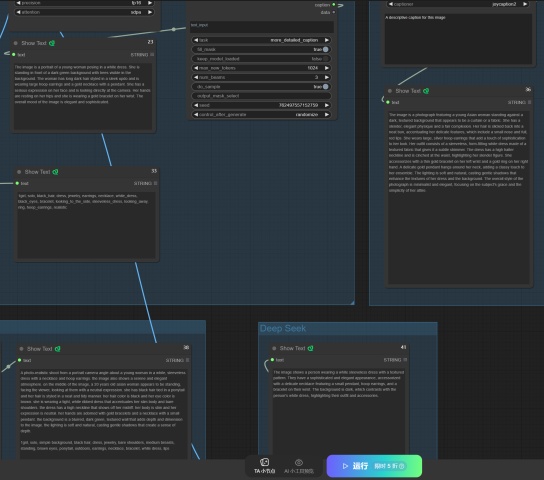This screenshot has height=480, width=544.
Task: Increase max_new_tokens with the right arrow
Action: 326,68
